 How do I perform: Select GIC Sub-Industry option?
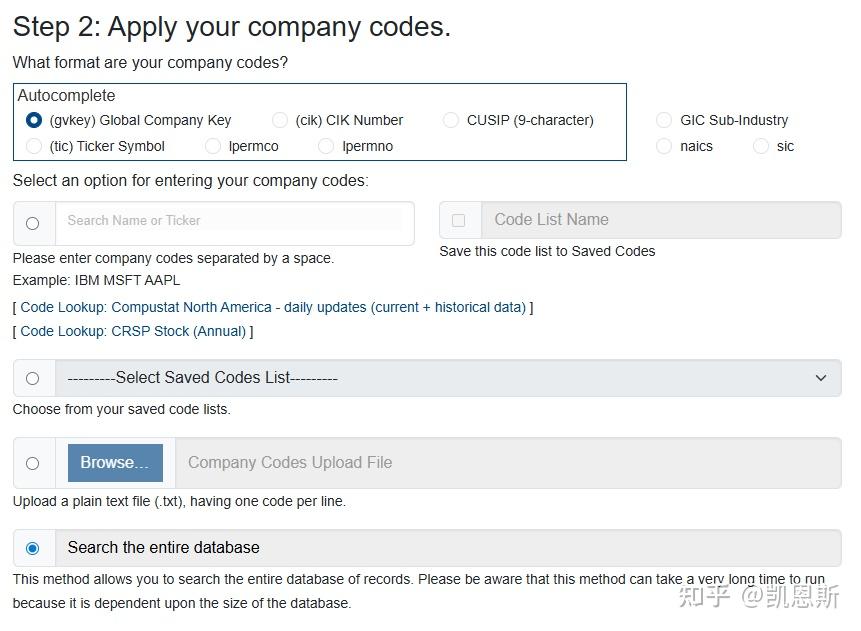coord(664,120)
